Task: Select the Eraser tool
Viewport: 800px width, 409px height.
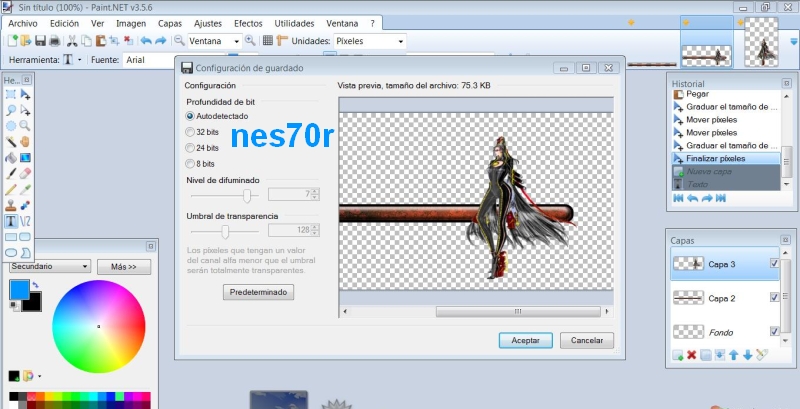Action: coord(25,174)
